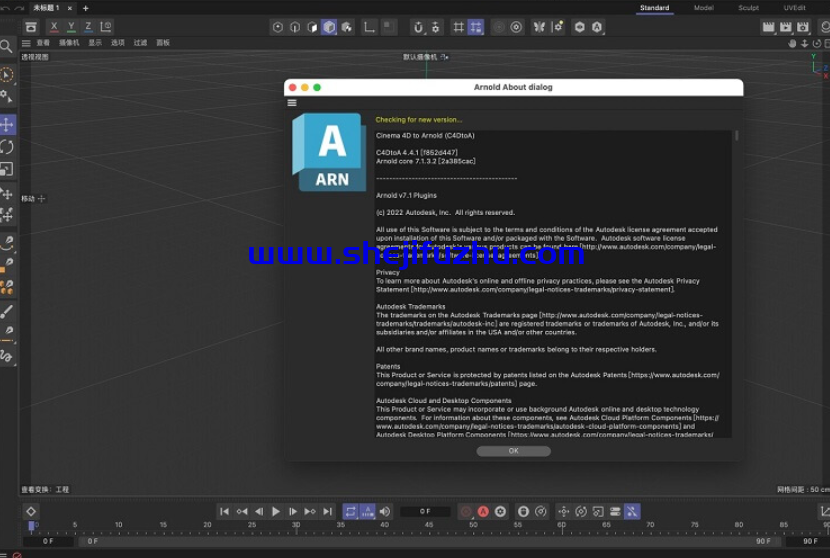
Task: Open the snap settings gear icon
Action: point(435,27)
